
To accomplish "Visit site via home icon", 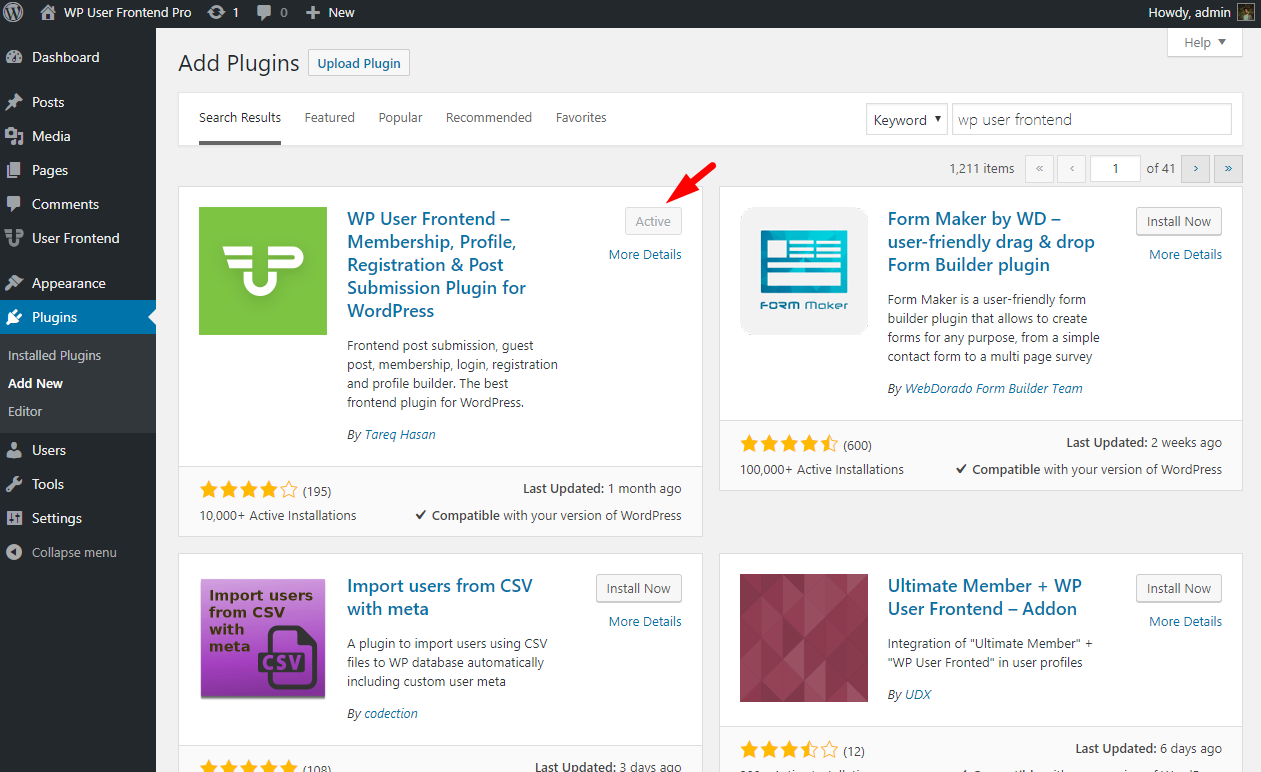I will (x=48, y=13).
